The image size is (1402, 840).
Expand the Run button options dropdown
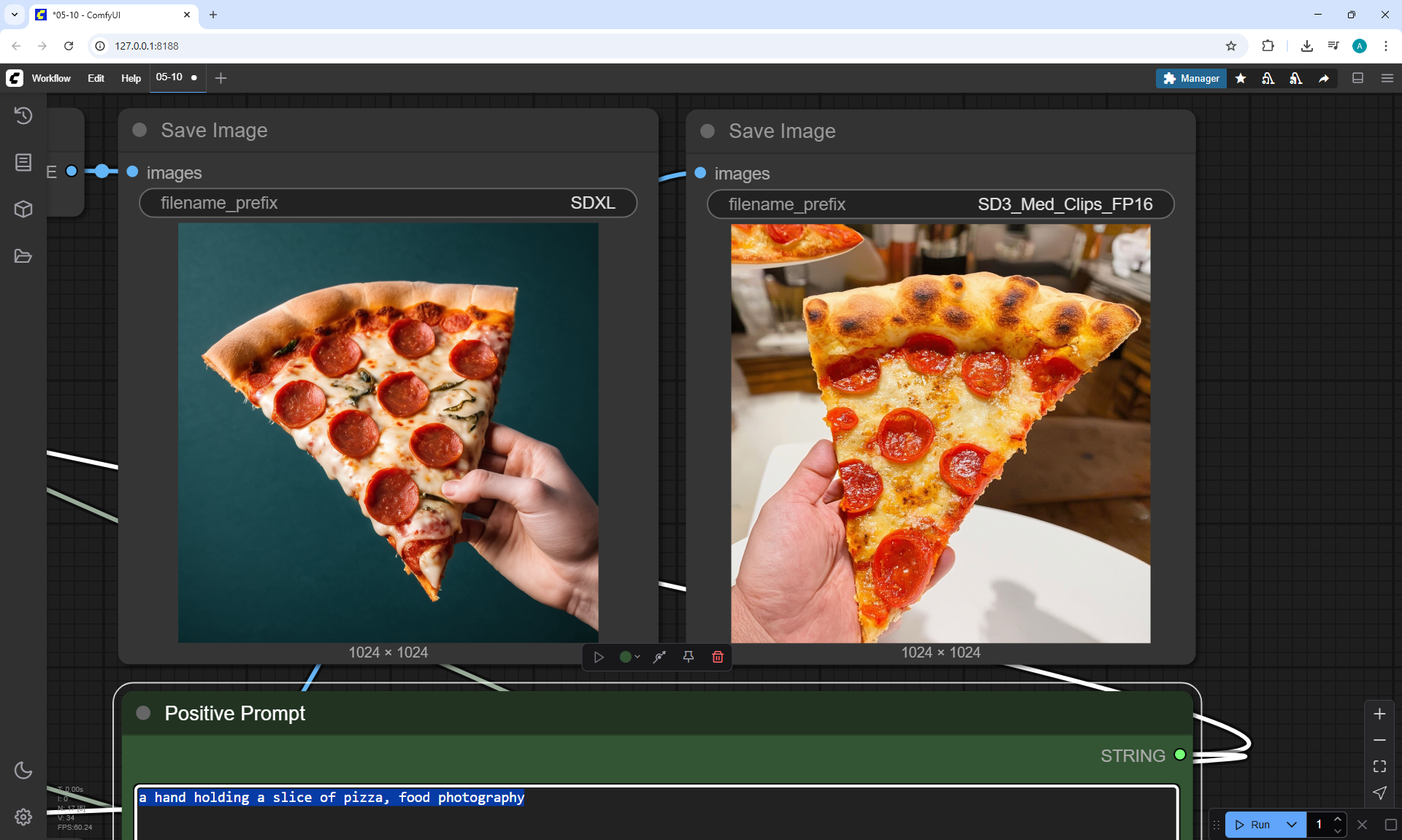tap(1291, 825)
